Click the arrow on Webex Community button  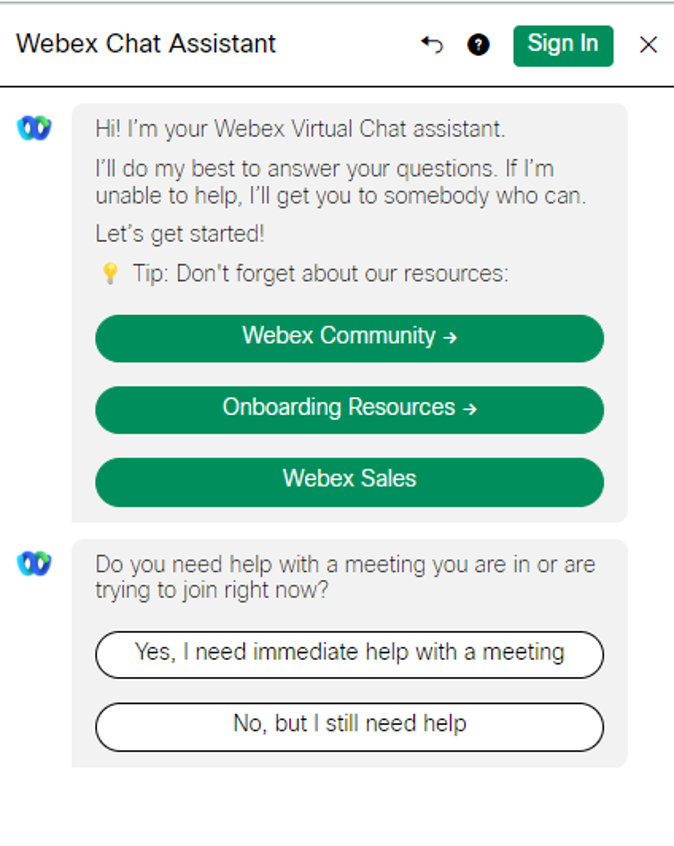(x=450, y=338)
